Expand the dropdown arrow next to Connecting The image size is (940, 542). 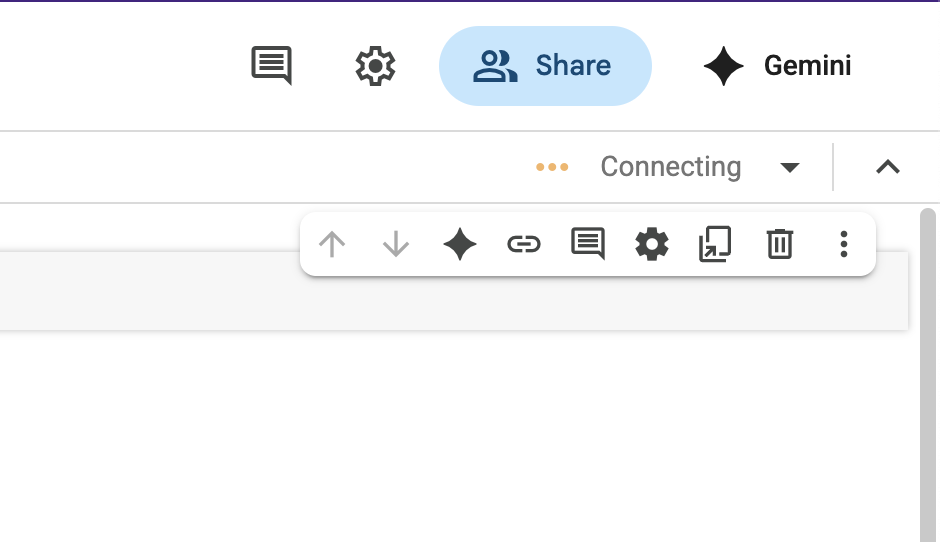point(790,167)
